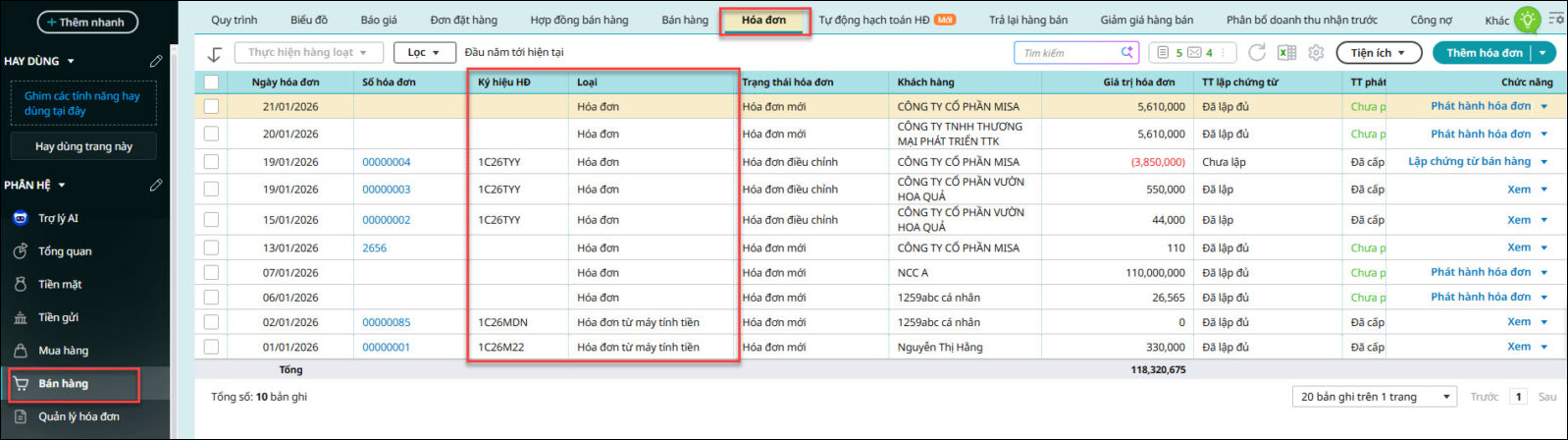Open the records-per-page dropdown
This screenshot has height=440, width=1568.
click(1374, 397)
